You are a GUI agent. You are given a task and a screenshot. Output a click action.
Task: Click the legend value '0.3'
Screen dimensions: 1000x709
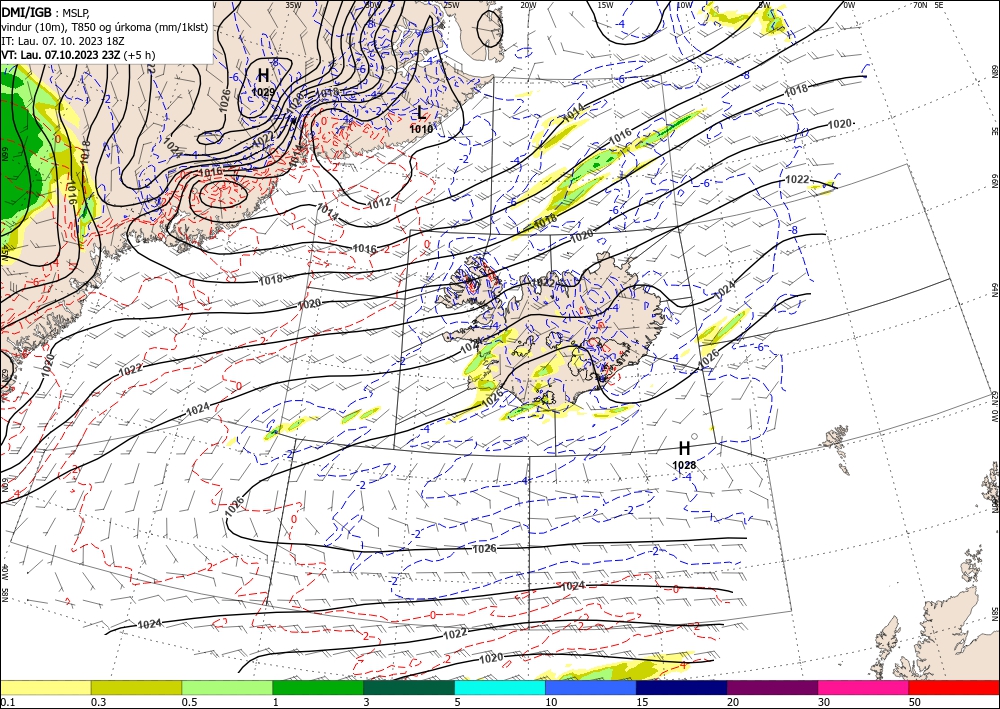98,702
